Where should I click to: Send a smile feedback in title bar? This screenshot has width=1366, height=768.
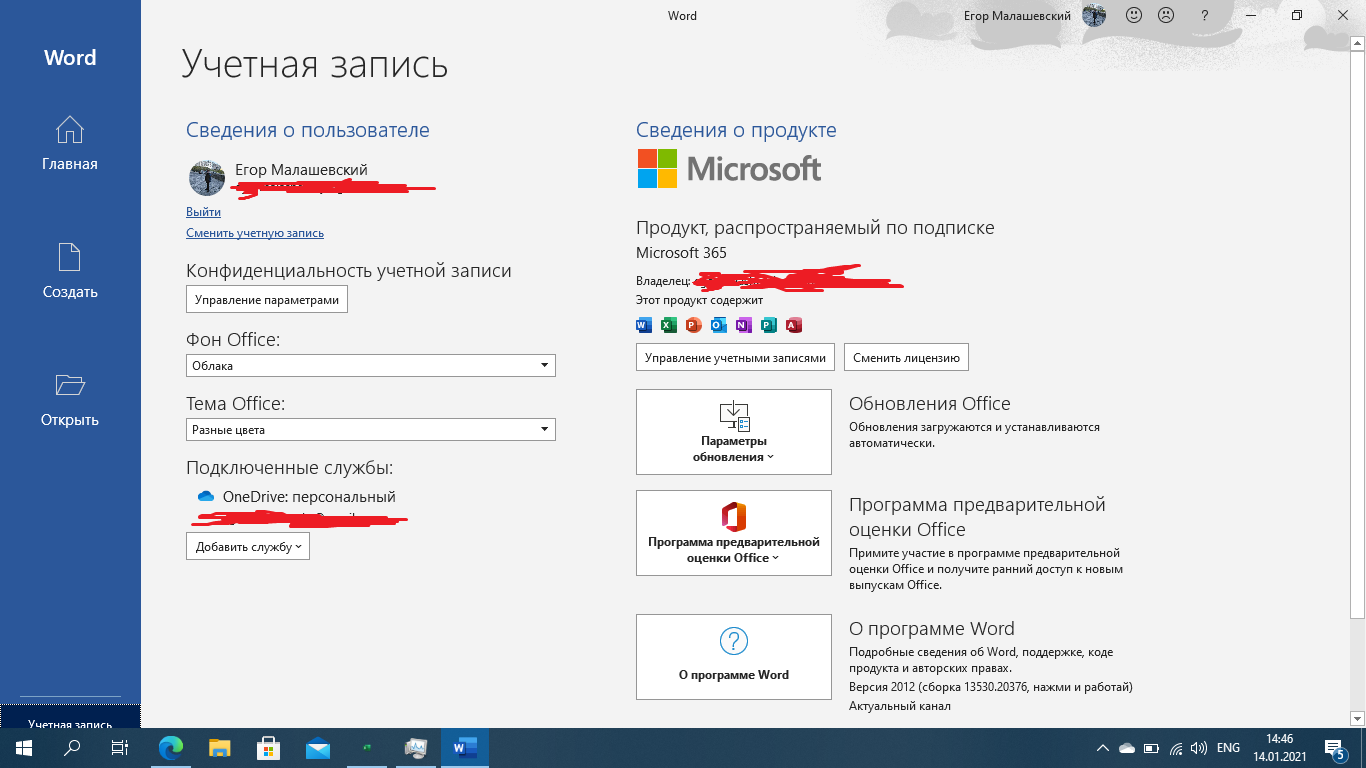(x=1134, y=15)
